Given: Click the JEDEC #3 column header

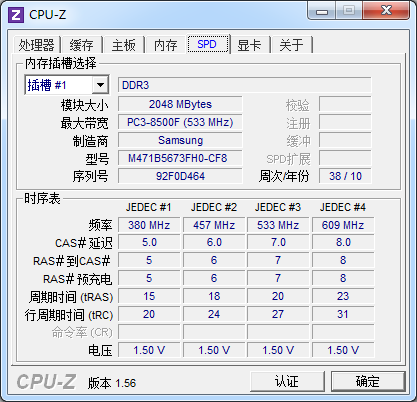Looking at the screenshot, I should (x=278, y=207).
